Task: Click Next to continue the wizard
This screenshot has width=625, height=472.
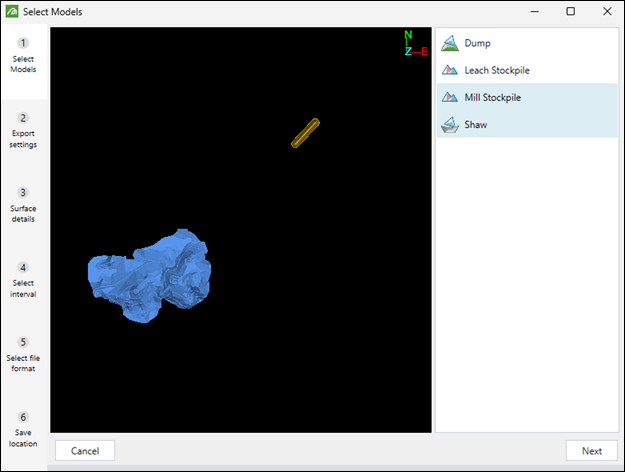Action: [592, 450]
